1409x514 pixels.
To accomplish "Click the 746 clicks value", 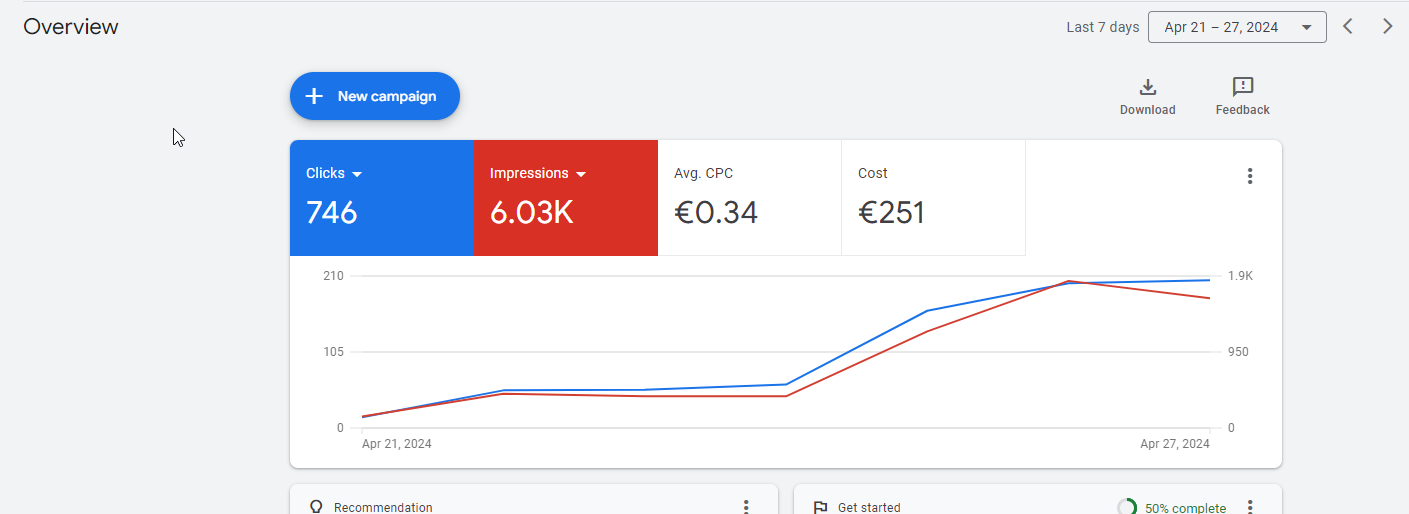I will [x=332, y=212].
